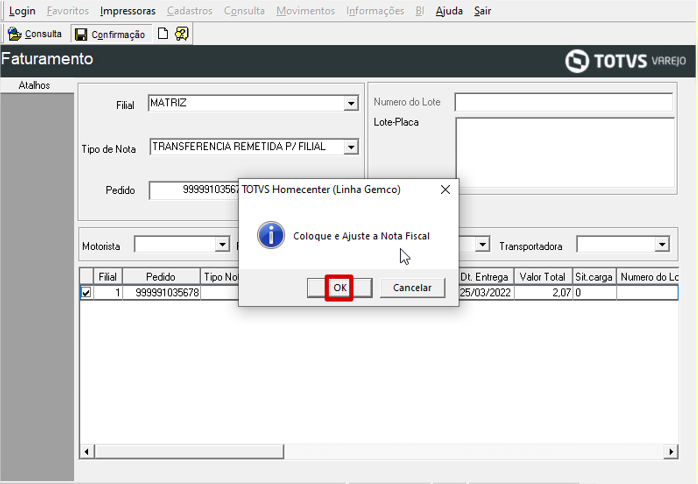Image resolution: width=698 pixels, height=484 pixels.
Task: Expand the Tipo de Nota dropdown arrow
Action: (x=351, y=147)
